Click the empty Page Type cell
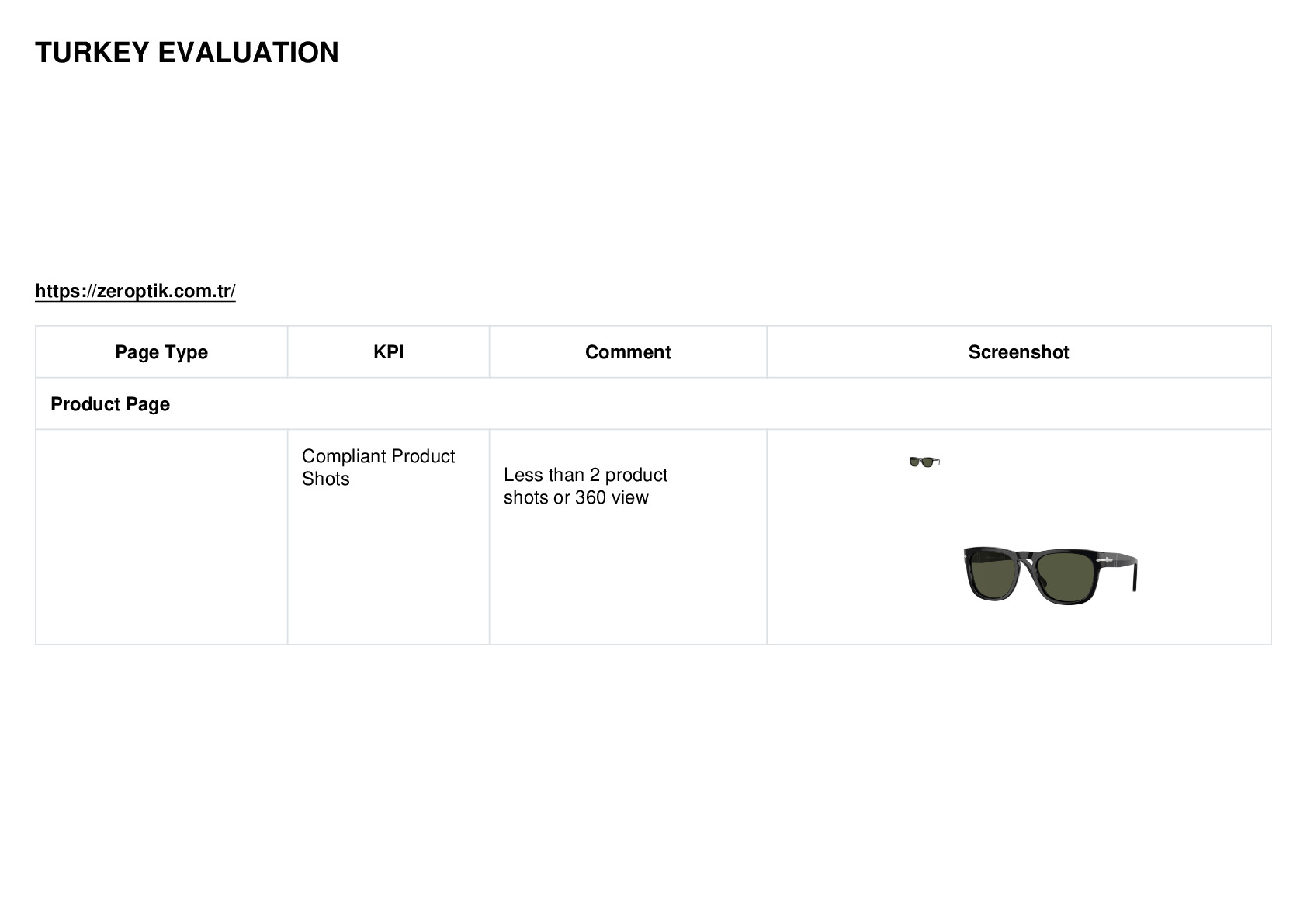 (161, 537)
